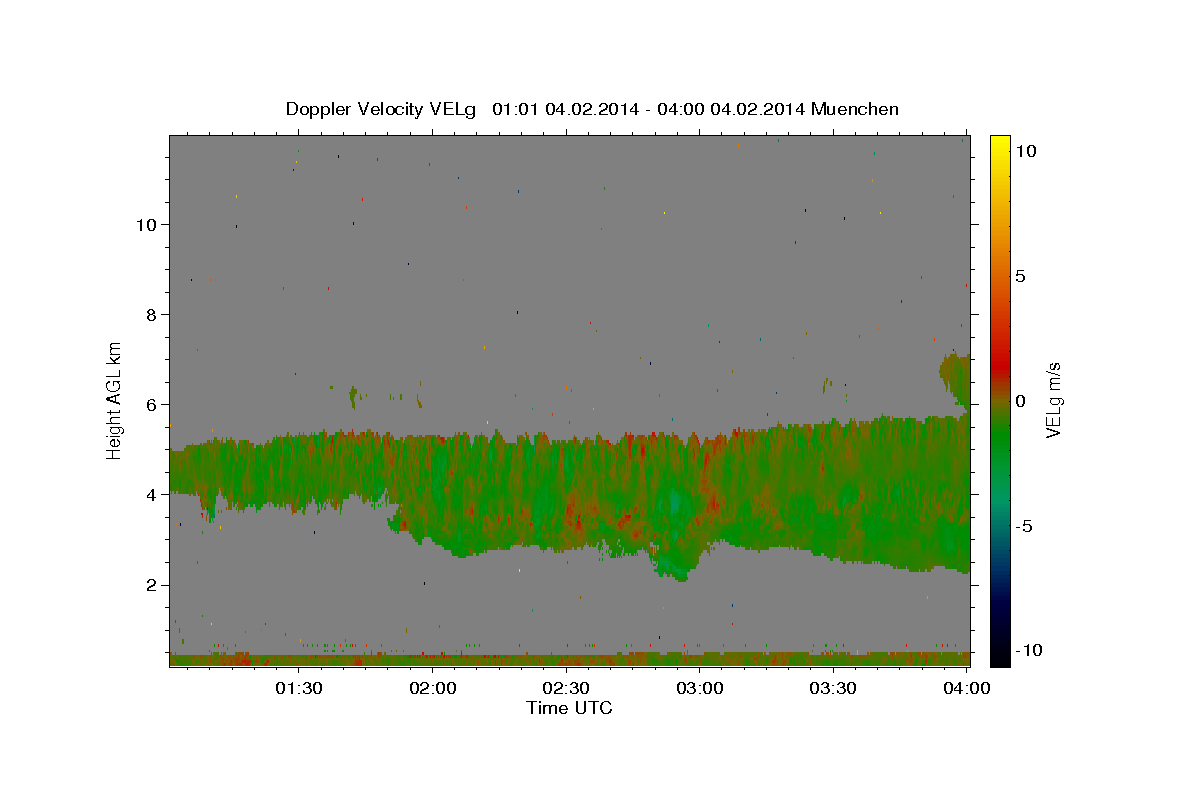Click the color bar label '10'
This screenshot has width=1200, height=800.
pyautogui.click(x=1025, y=150)
